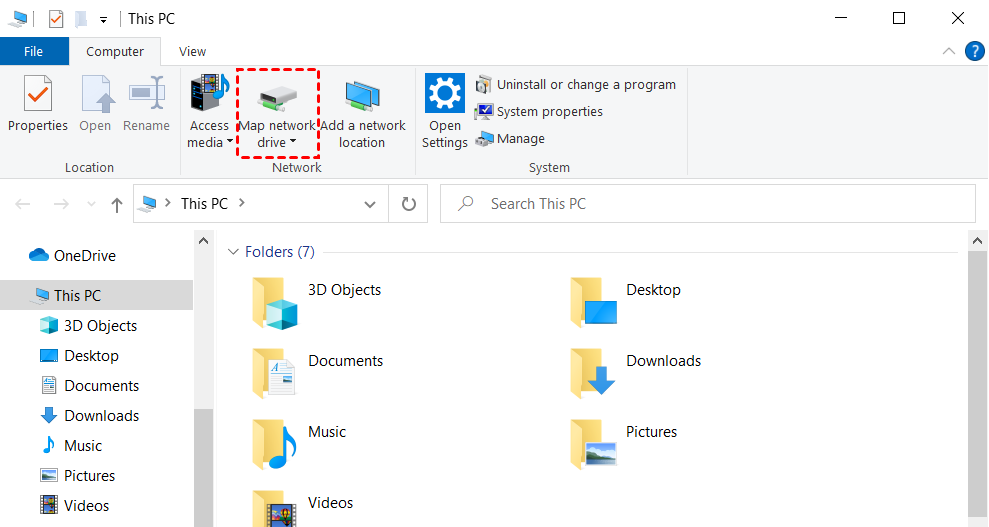Select the Desktop folder icon
The image size is (989, 527).
pos(593,303)
